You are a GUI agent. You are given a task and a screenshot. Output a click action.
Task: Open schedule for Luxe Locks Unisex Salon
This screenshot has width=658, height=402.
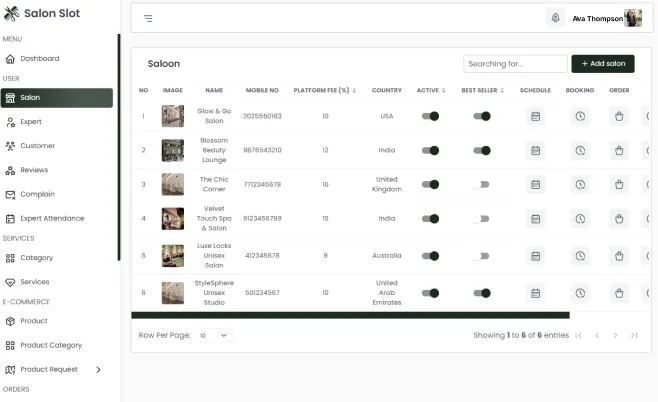[x=535, y=256]
